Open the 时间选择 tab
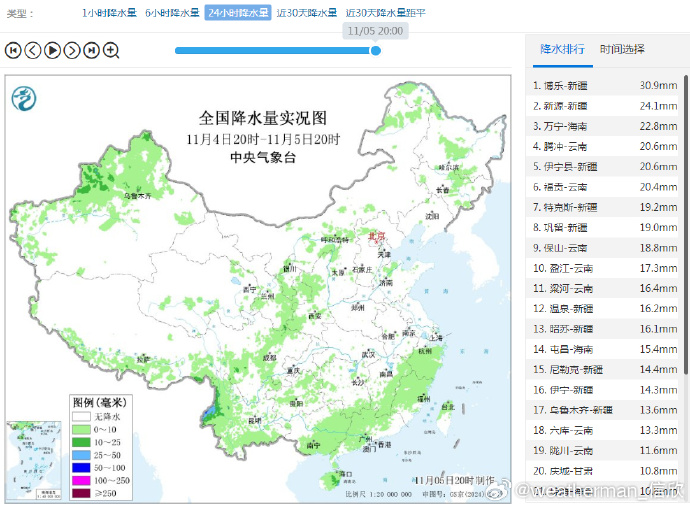 click(x=622, y=49)
